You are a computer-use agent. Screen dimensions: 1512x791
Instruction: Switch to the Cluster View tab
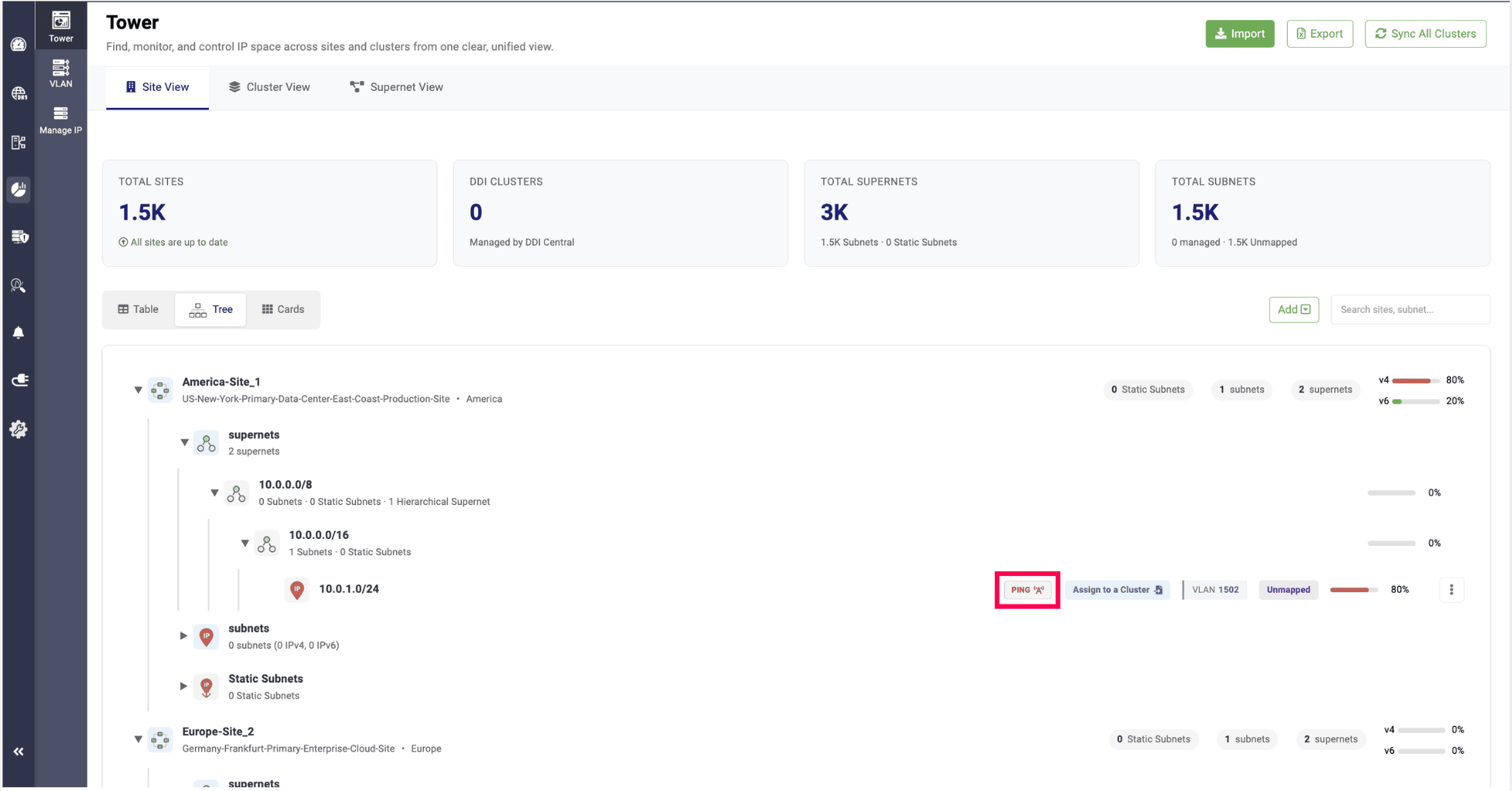tap(269, 87)
